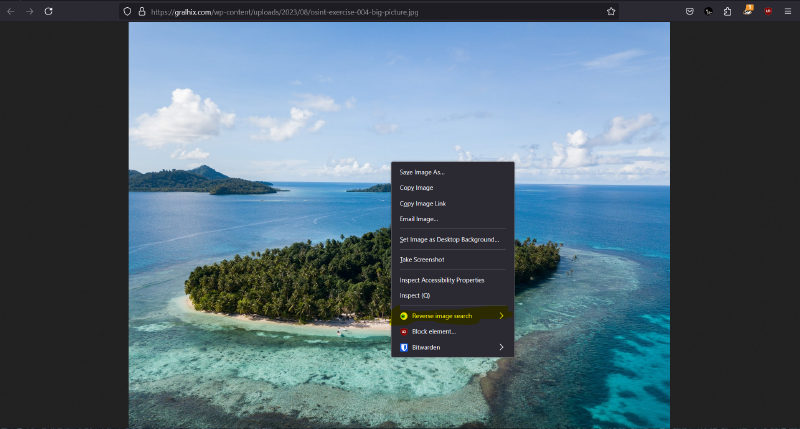Click the uBlock Origin shield icon

pyautogui.click(x=768, y=11)
